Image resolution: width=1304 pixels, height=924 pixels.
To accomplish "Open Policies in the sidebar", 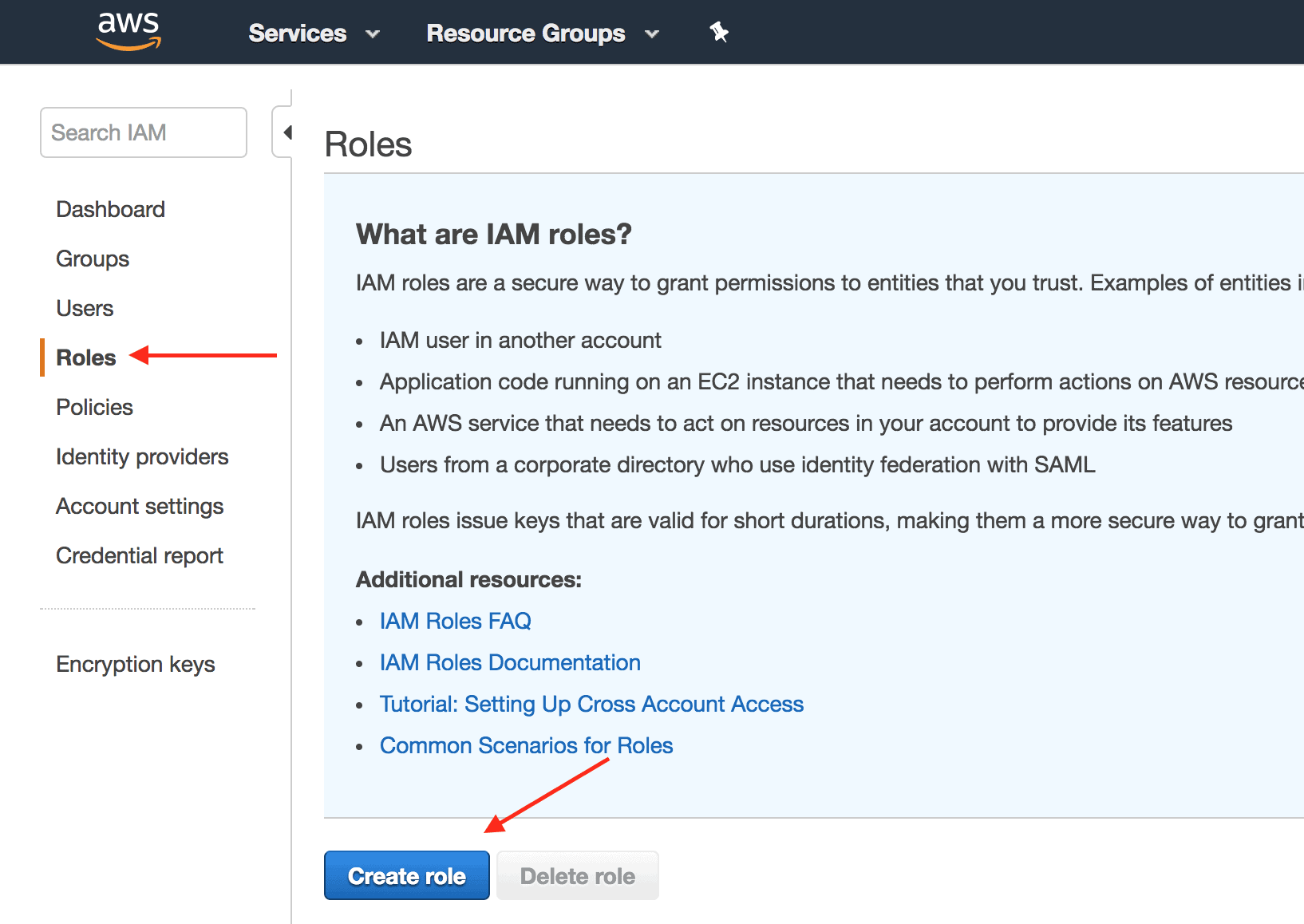I will pos(94,407).
